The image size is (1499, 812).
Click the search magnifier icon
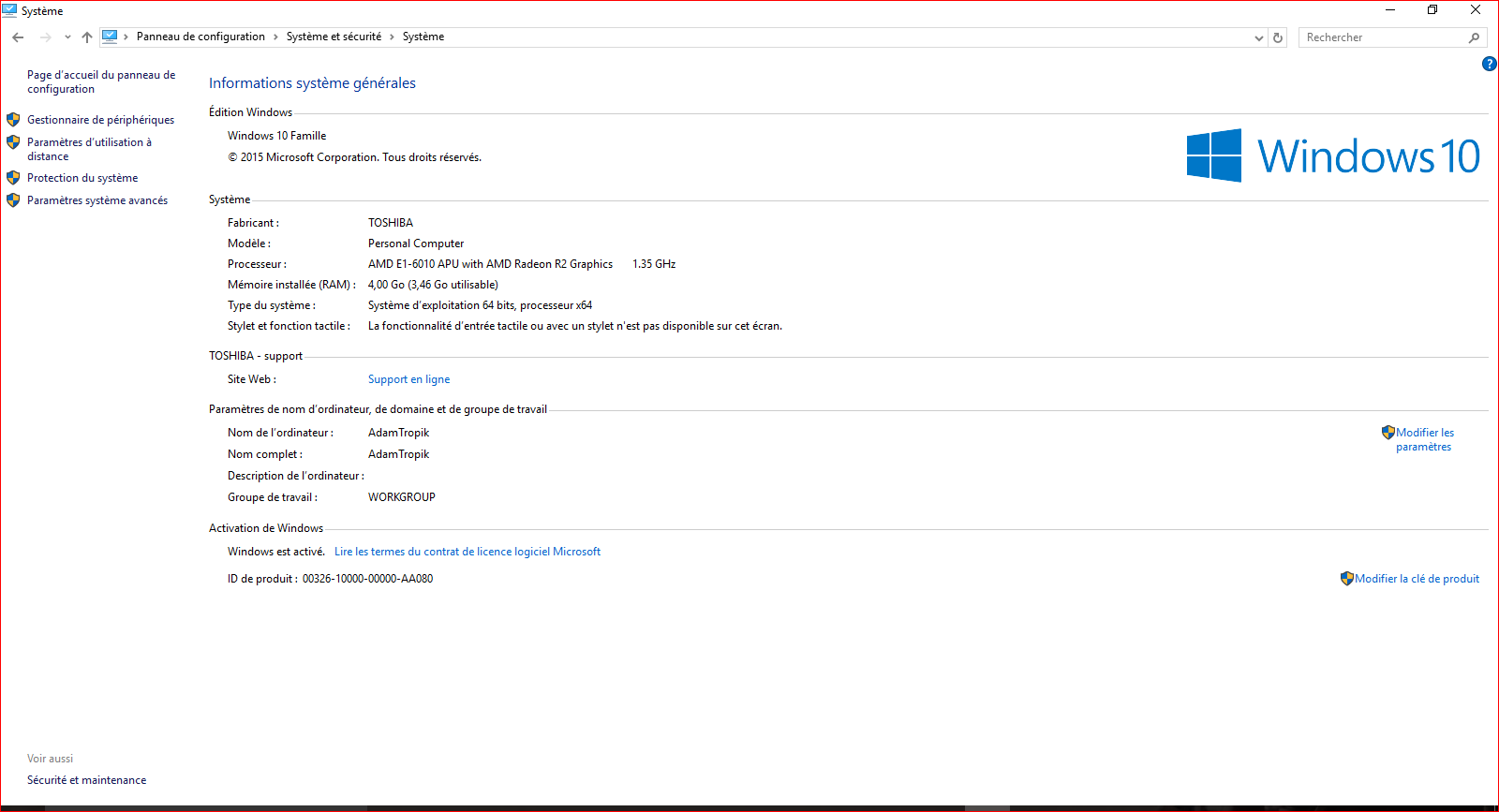click(1475, 37)
